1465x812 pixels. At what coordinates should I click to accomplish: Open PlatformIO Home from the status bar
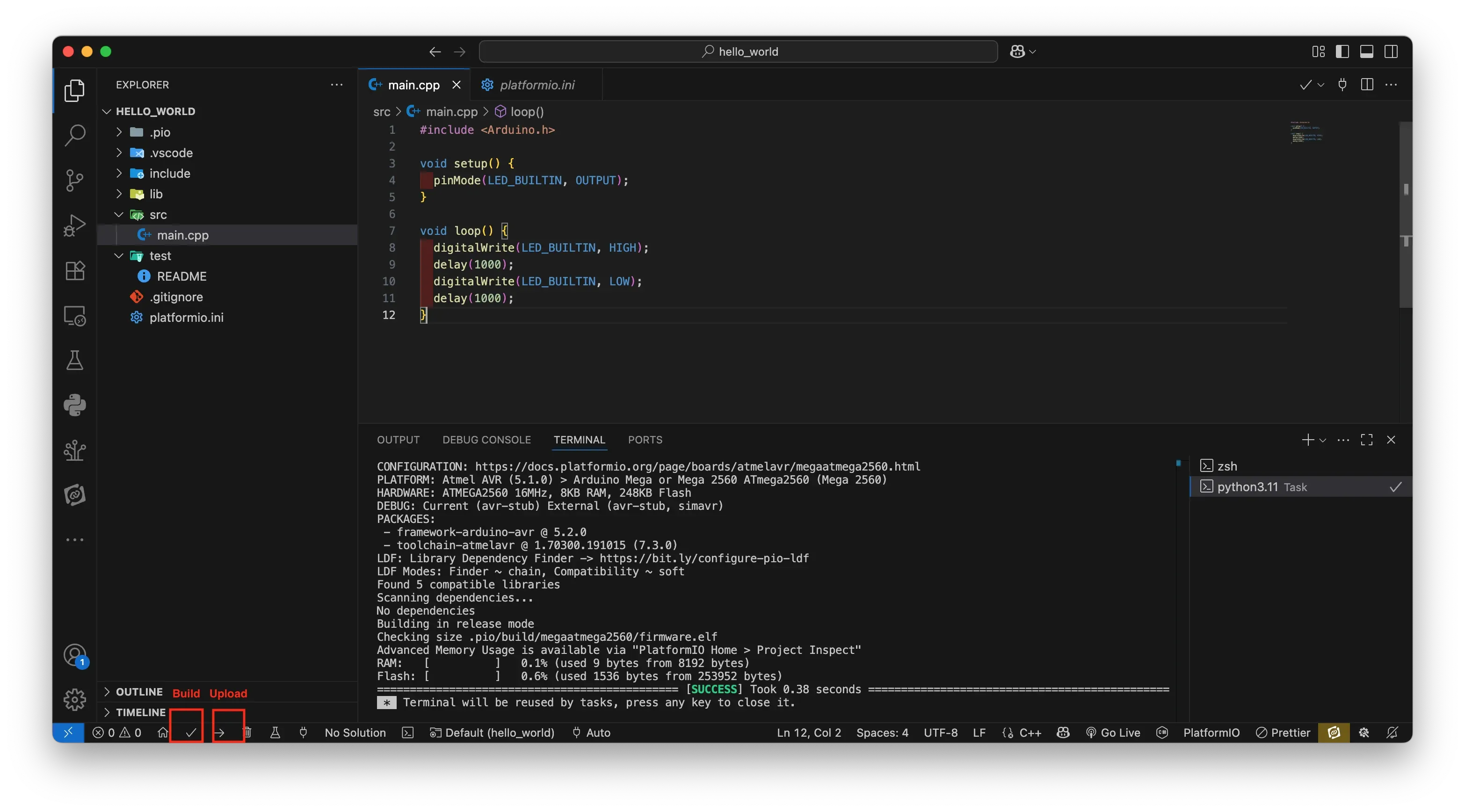pyautogui.click(x=162, y=732)
